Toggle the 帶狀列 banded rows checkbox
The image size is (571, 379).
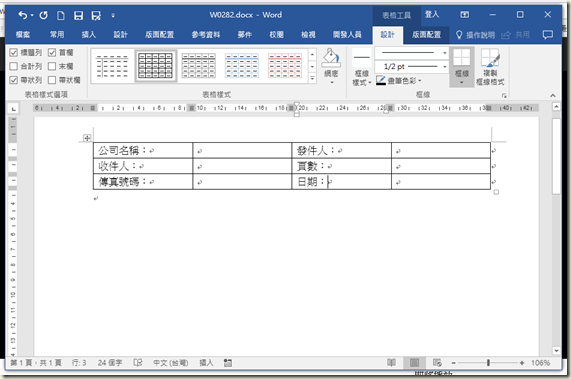pos(13,80)
